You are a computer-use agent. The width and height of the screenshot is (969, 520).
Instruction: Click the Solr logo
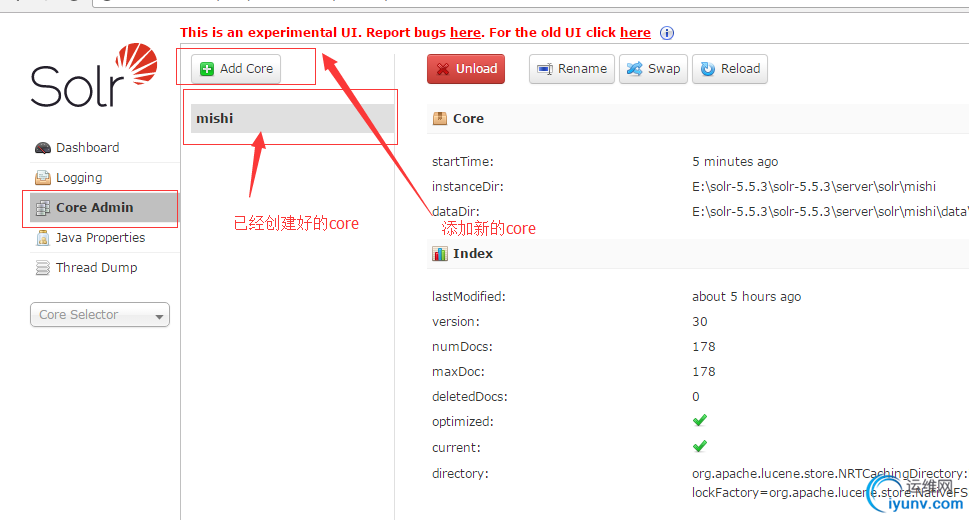pos(94,75)
